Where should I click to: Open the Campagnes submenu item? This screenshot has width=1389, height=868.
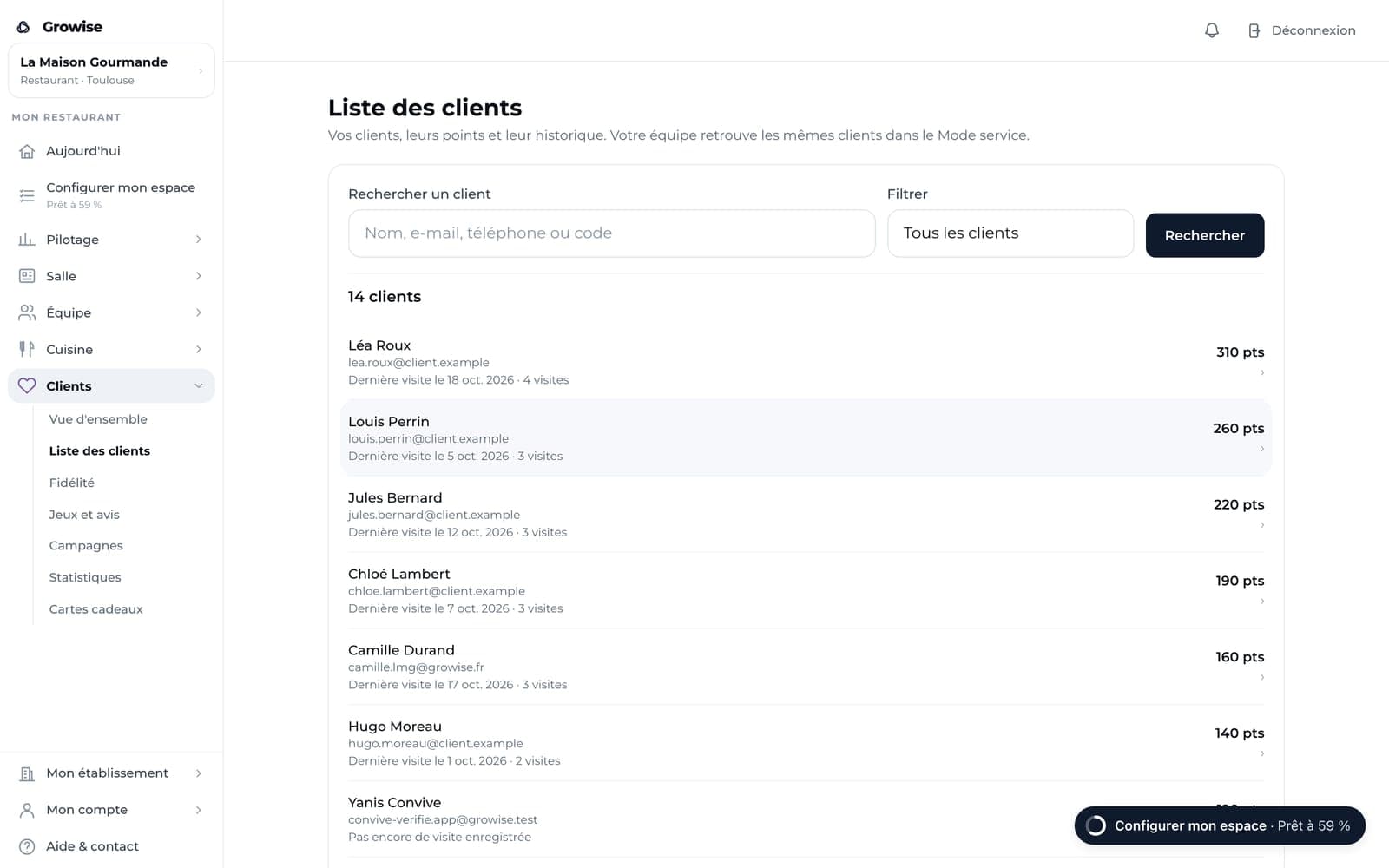coord(86,546)
